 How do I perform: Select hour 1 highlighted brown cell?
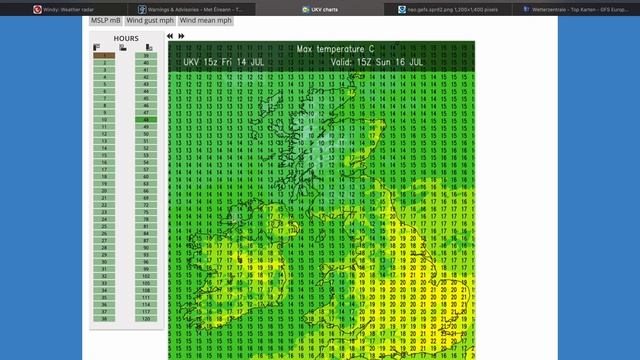point(104,56)
